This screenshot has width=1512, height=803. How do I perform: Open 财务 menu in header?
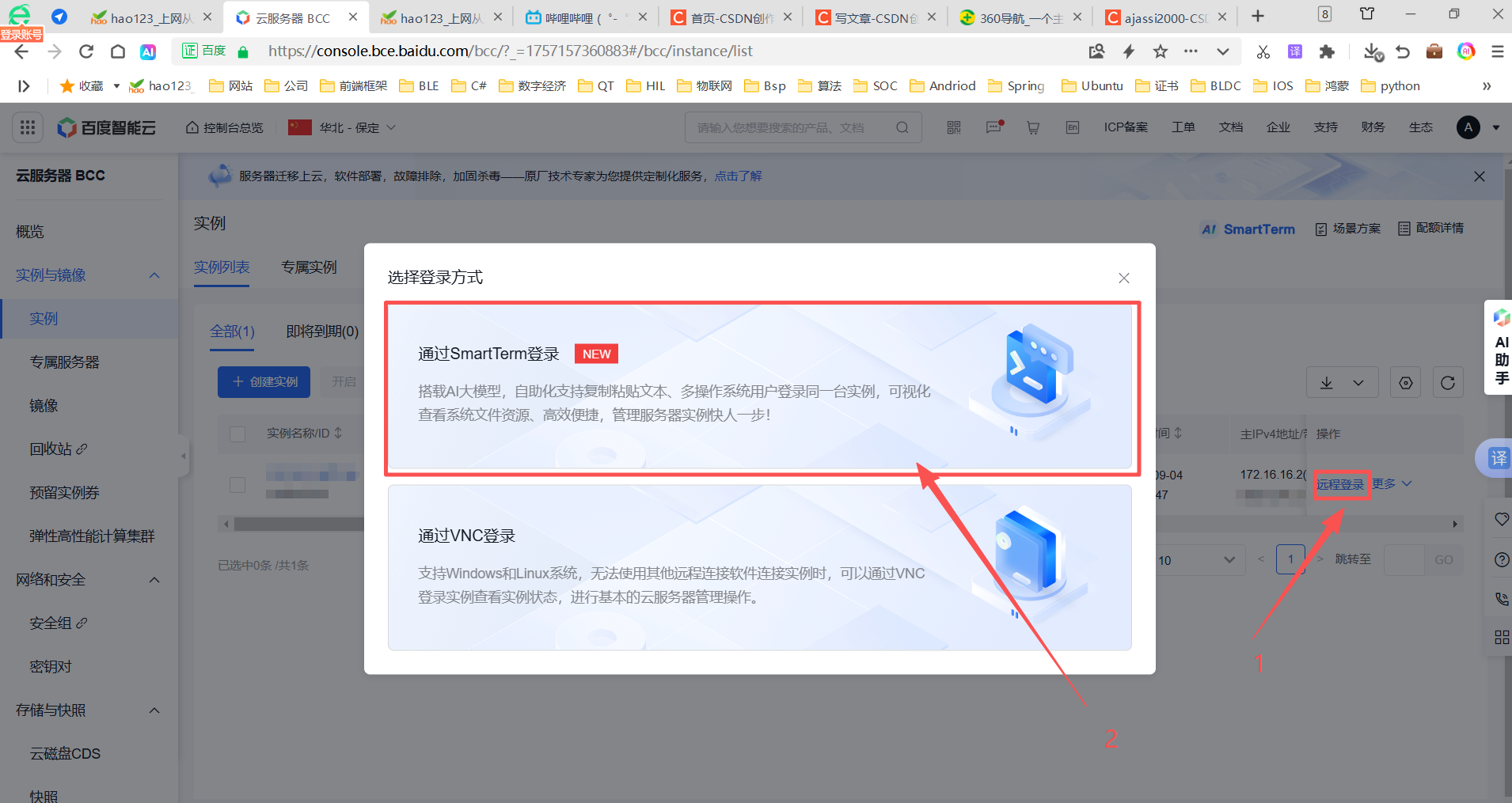[x=1373, y=127]
